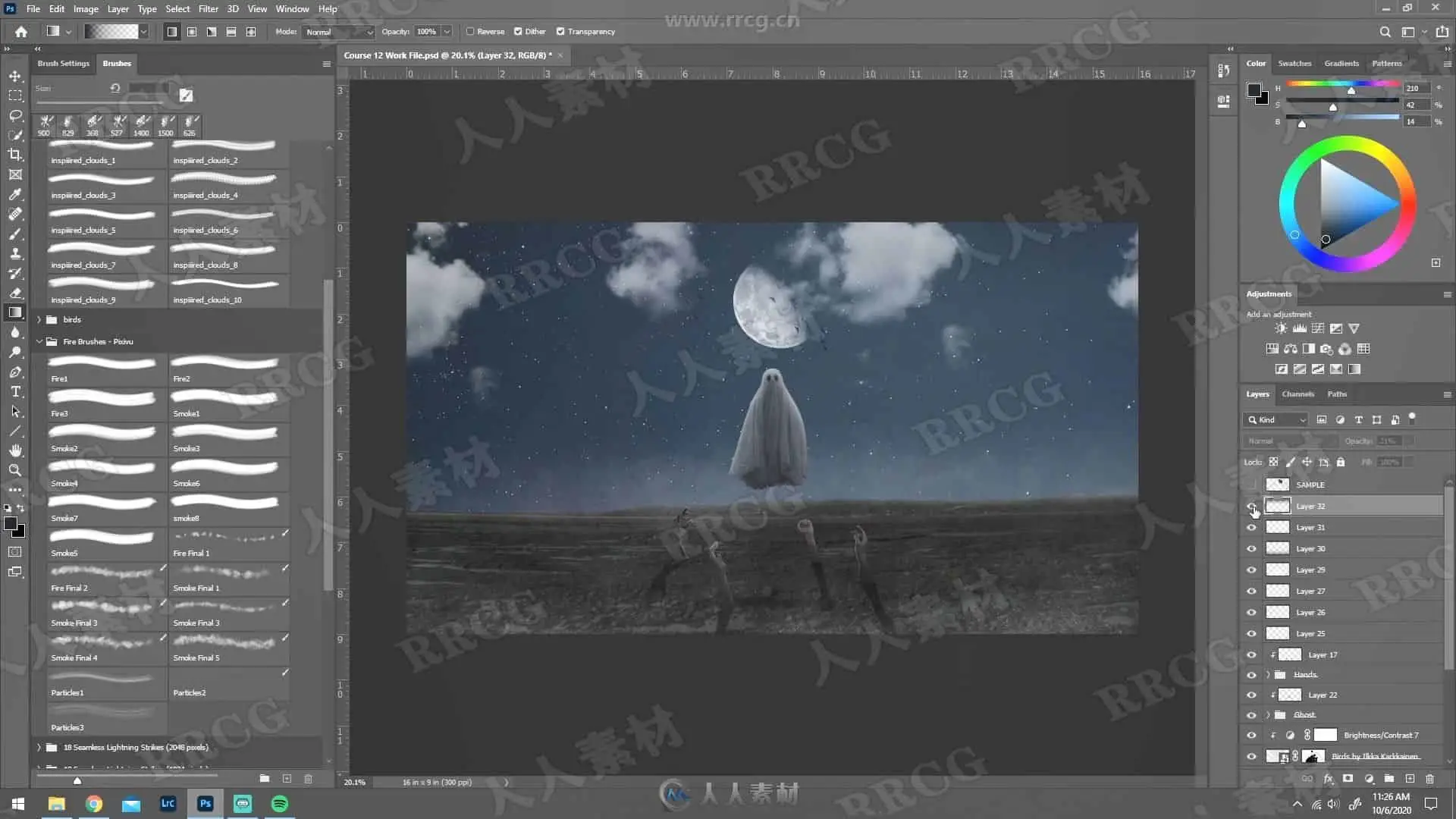This screenshot has width=1456, height=819.
Task: Add a Brightness/Contrast adjustment
Action: [x=1281, y=328]
